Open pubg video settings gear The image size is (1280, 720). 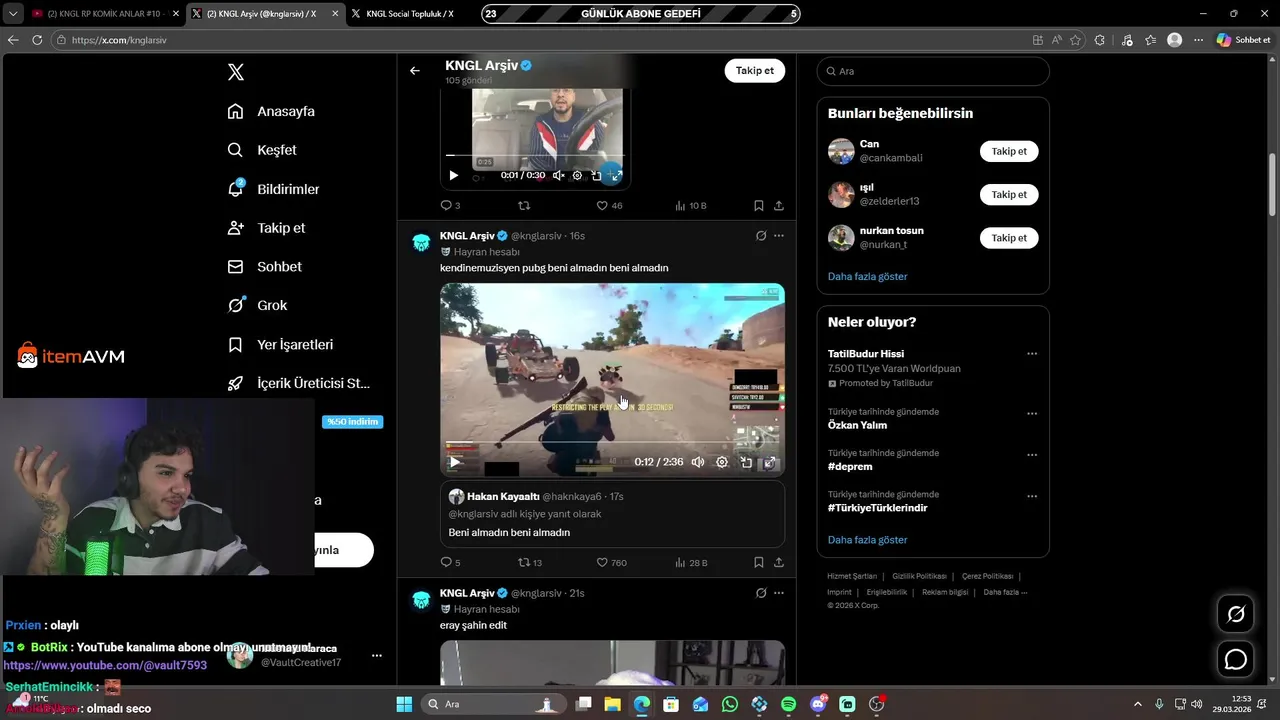pos(722,462)
